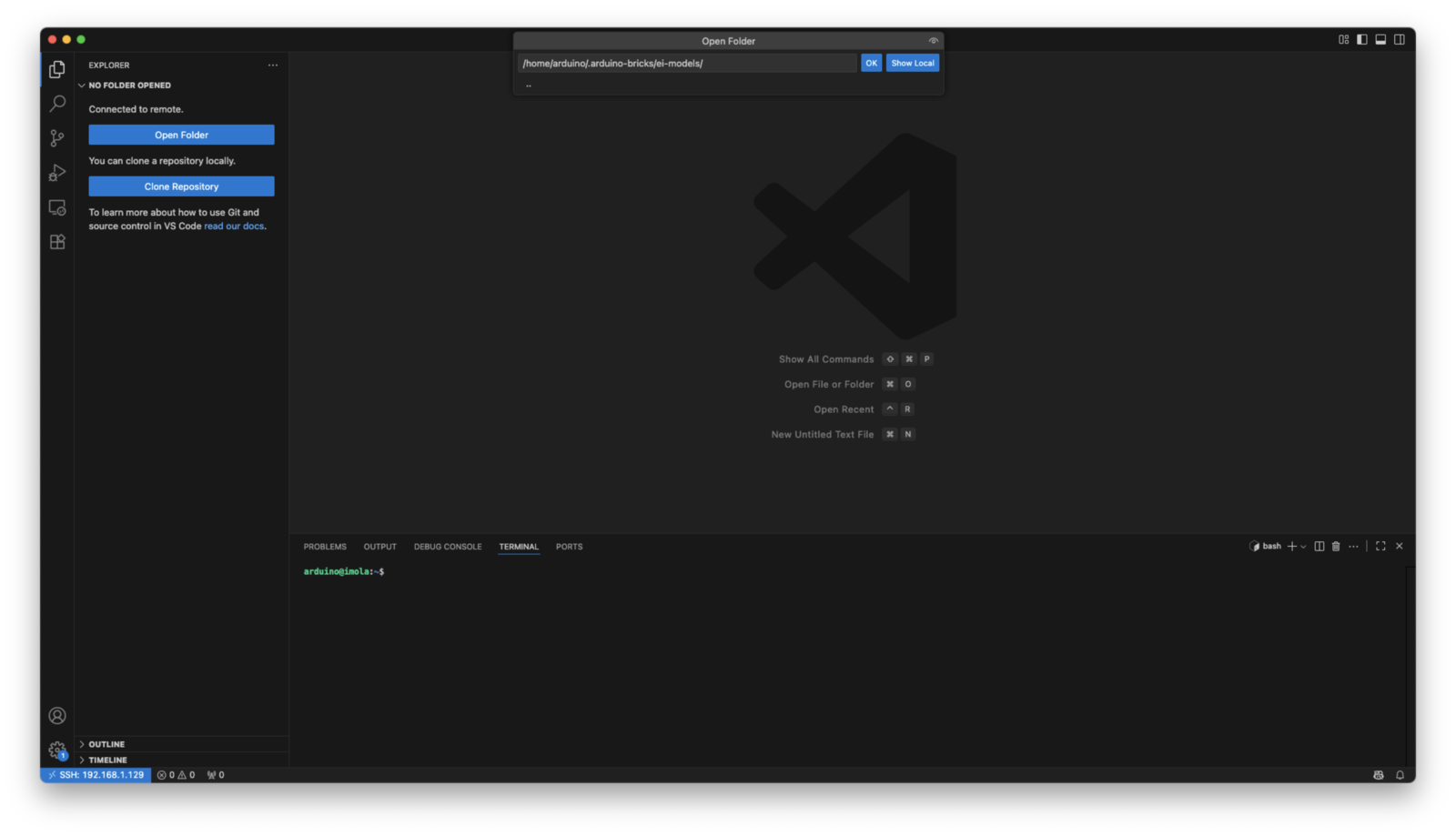This screenshot has width=1456, height=836.
Task: Open the Explorer view in activity bar
Action: click(57, 69)
